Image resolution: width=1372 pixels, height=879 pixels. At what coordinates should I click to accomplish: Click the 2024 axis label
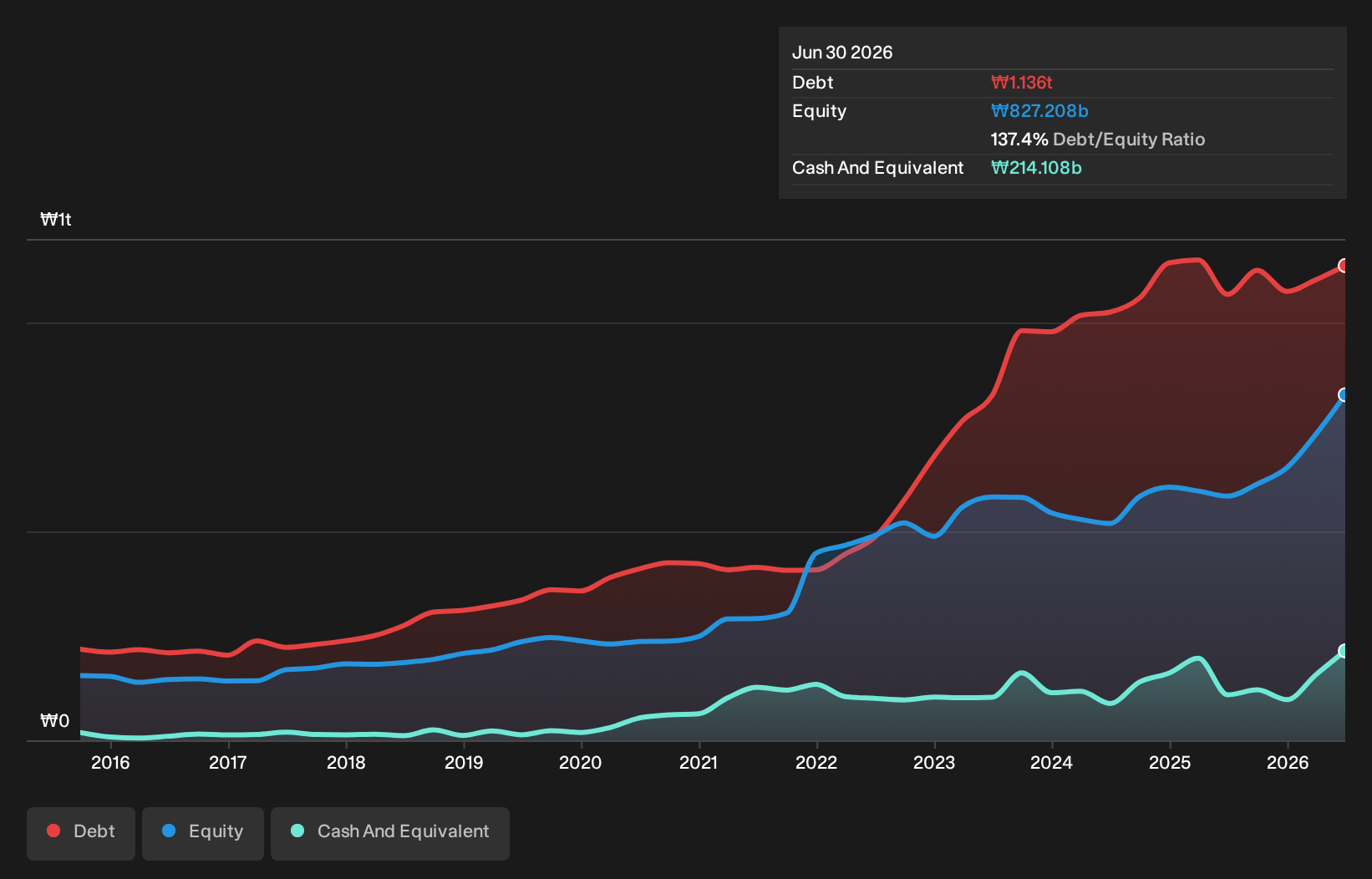point(1051,762)
